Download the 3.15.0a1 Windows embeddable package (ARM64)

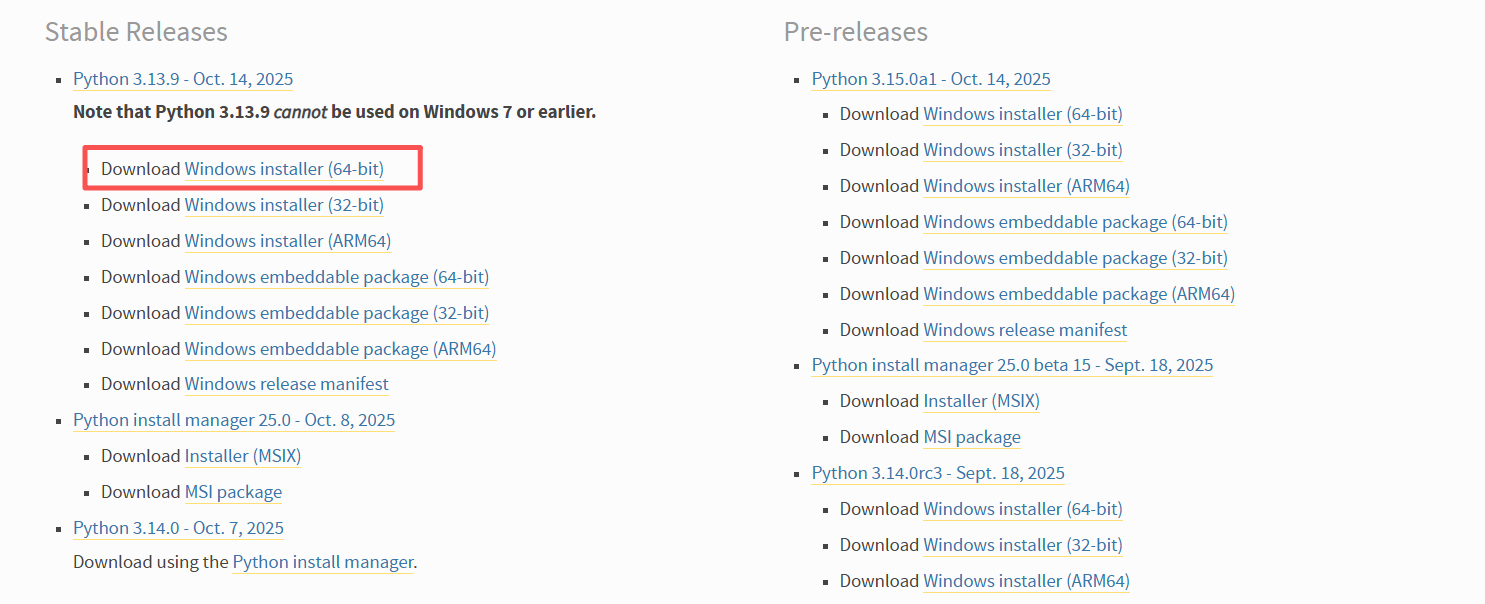coord(1078,294)
